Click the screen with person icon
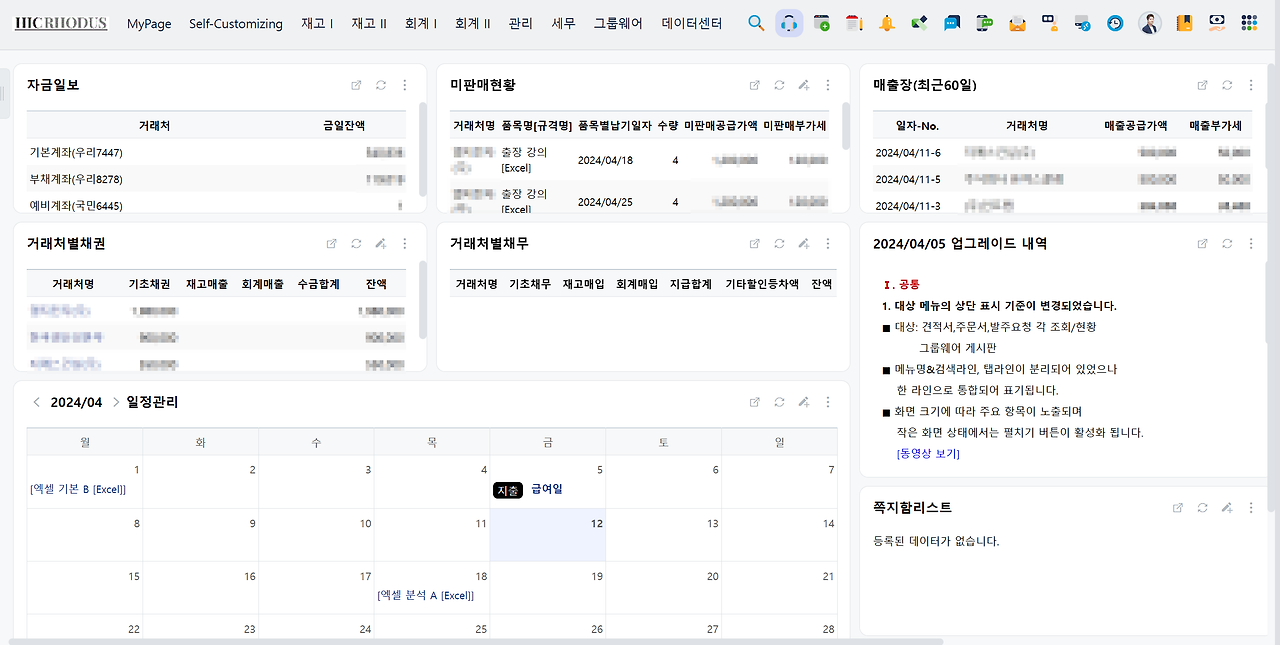 (x=1049, y=22)
